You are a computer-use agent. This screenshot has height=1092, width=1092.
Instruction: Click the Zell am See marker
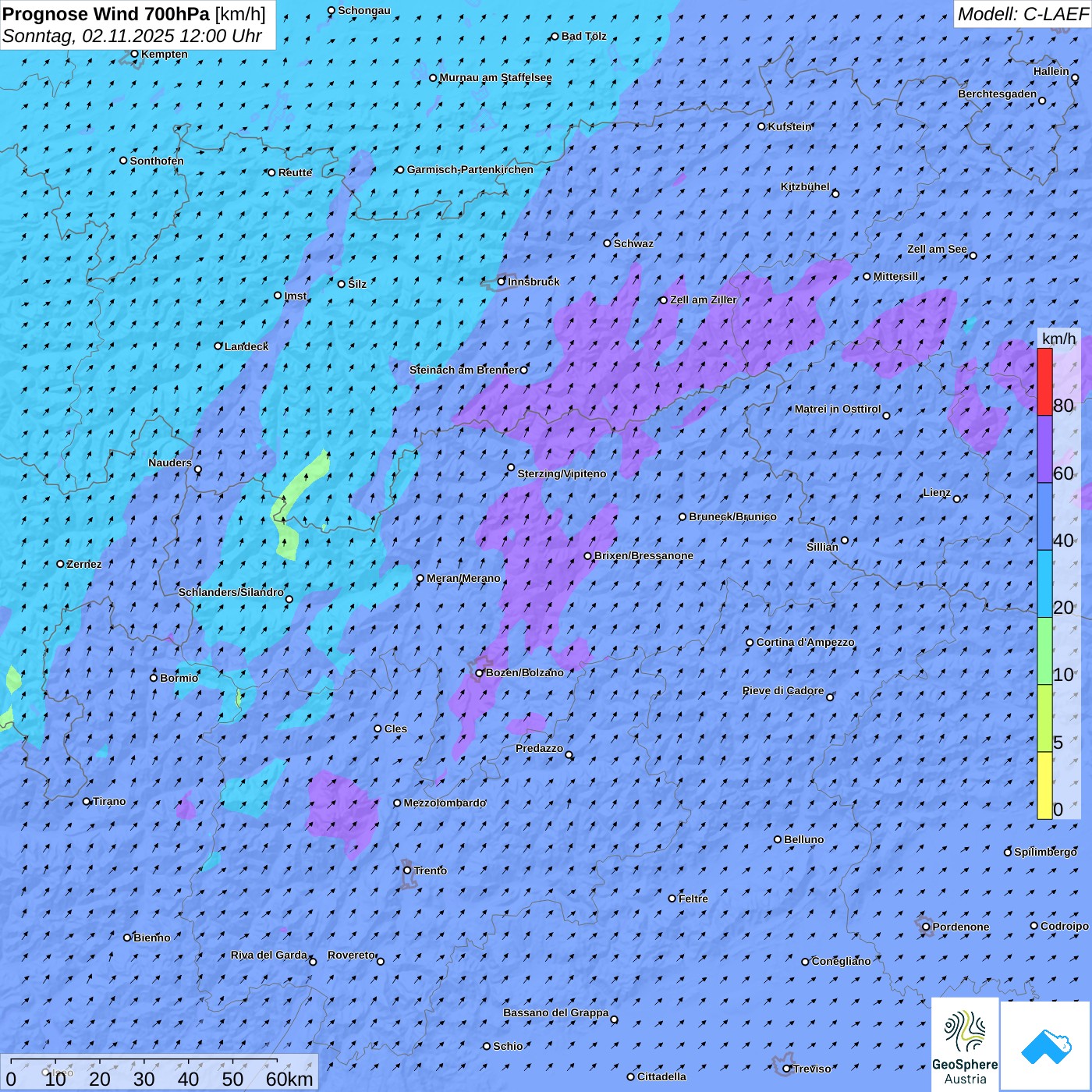pos(973,256)
